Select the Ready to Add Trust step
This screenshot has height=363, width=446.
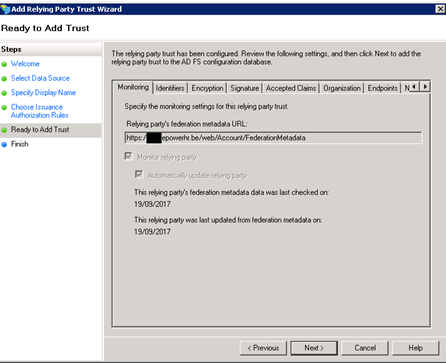(x=40, y=129)
